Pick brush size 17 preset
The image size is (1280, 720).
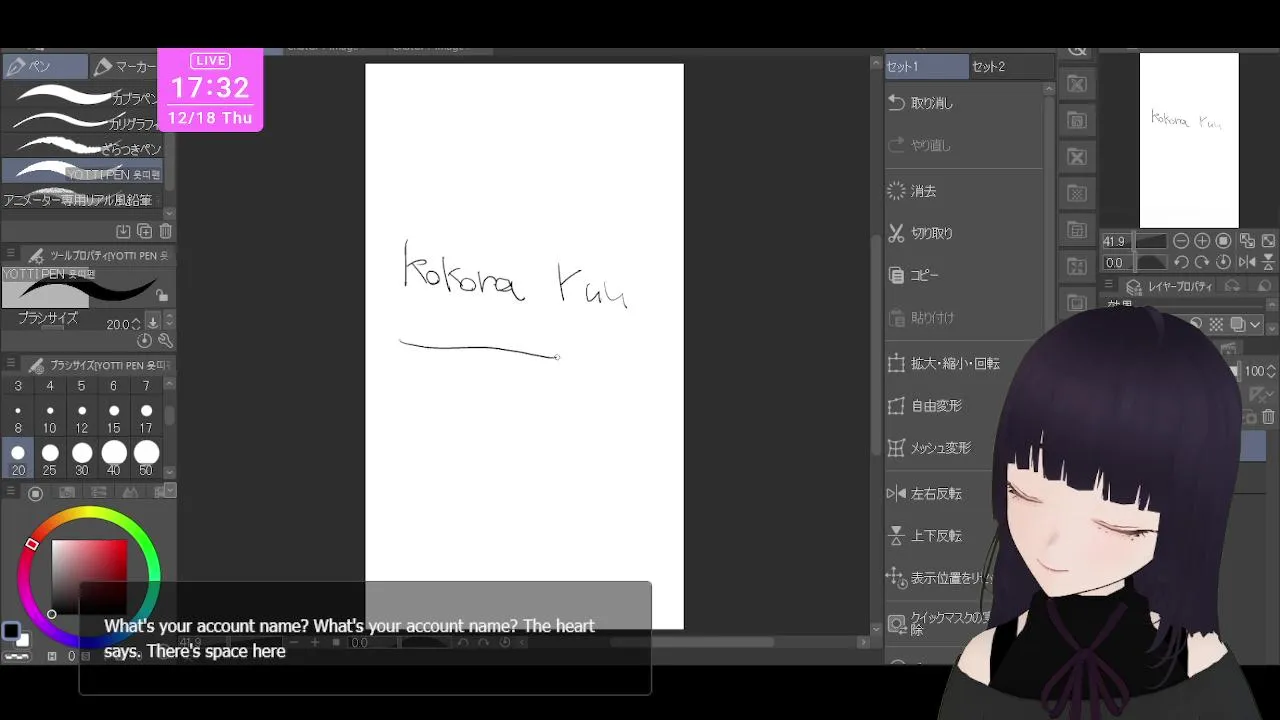(x=146, y=418)
